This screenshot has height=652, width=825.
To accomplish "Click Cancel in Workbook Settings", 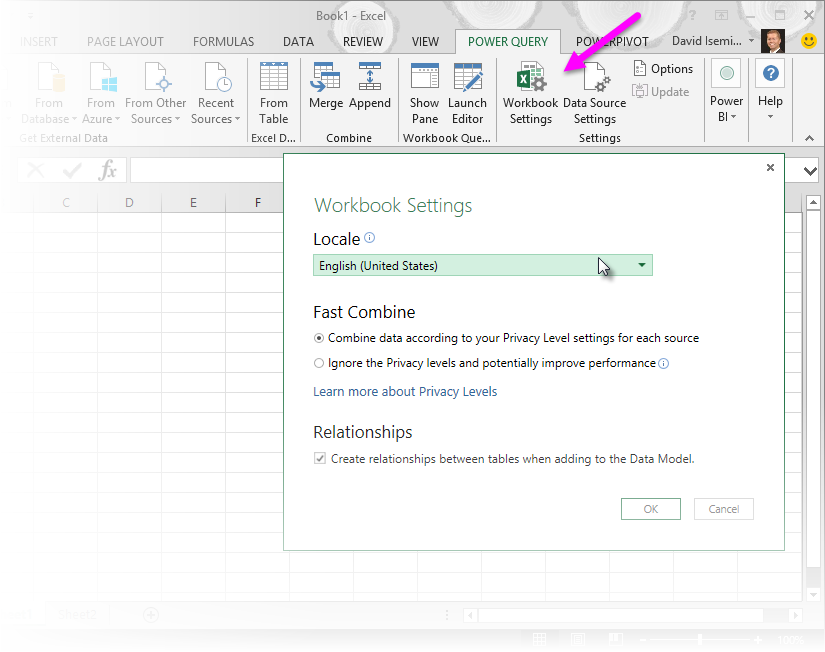I will (723, 509).
